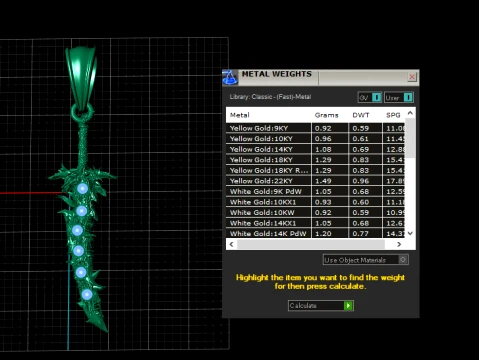Screen dimensions: 480x360
Task: Click grams value 1.05 for White Gold:9K PdW
Action: click(323, 192)
